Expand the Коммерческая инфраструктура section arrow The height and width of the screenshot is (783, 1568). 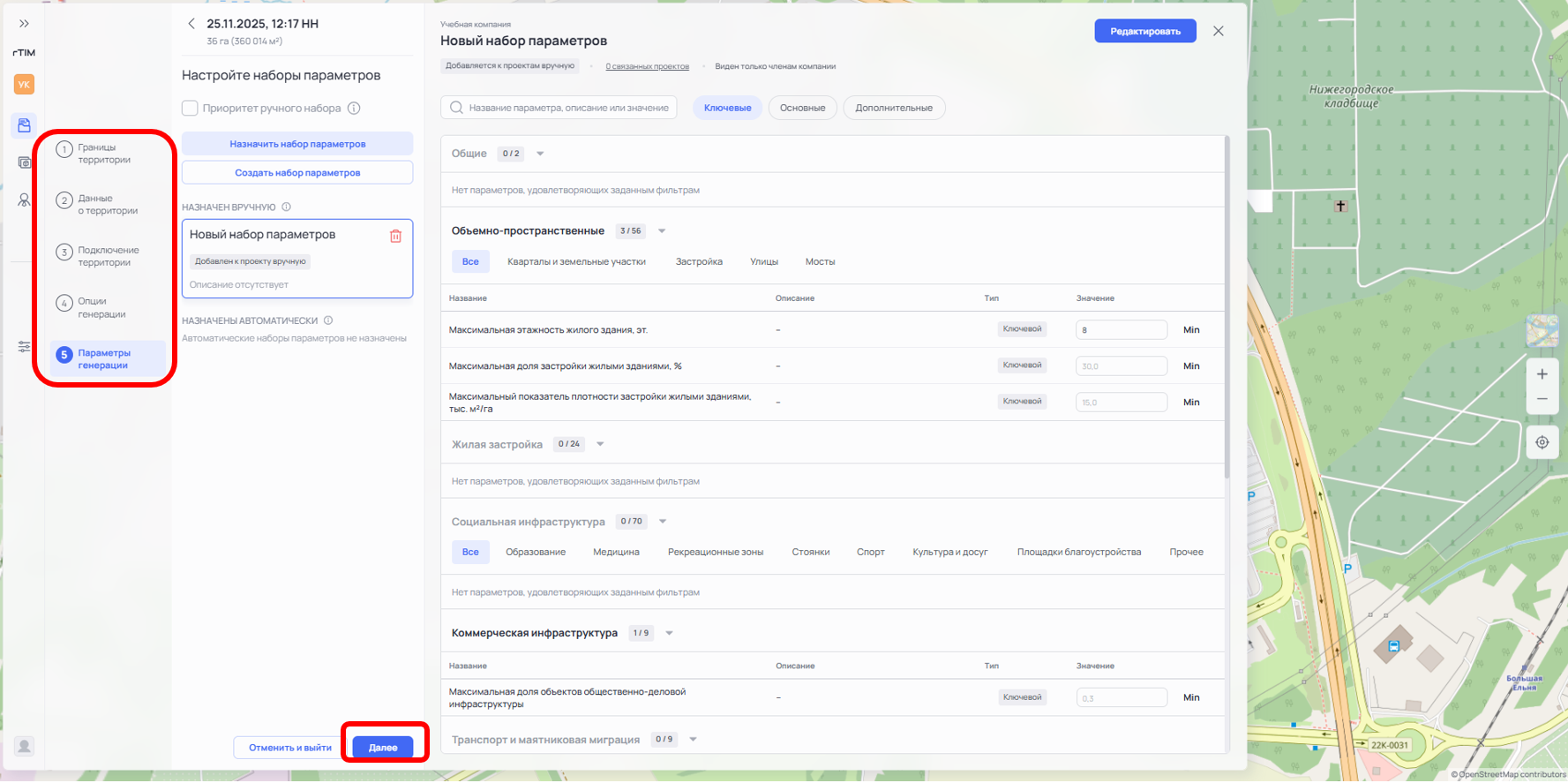pos(669,633)
